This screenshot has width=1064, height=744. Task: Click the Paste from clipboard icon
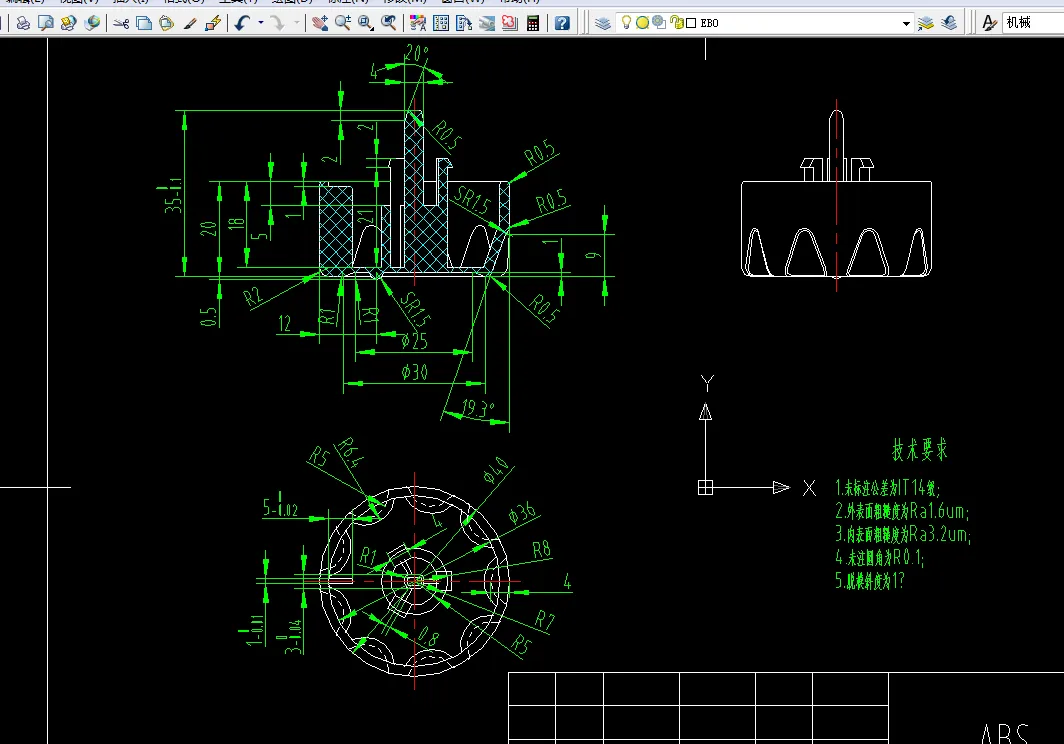point(166,23)
